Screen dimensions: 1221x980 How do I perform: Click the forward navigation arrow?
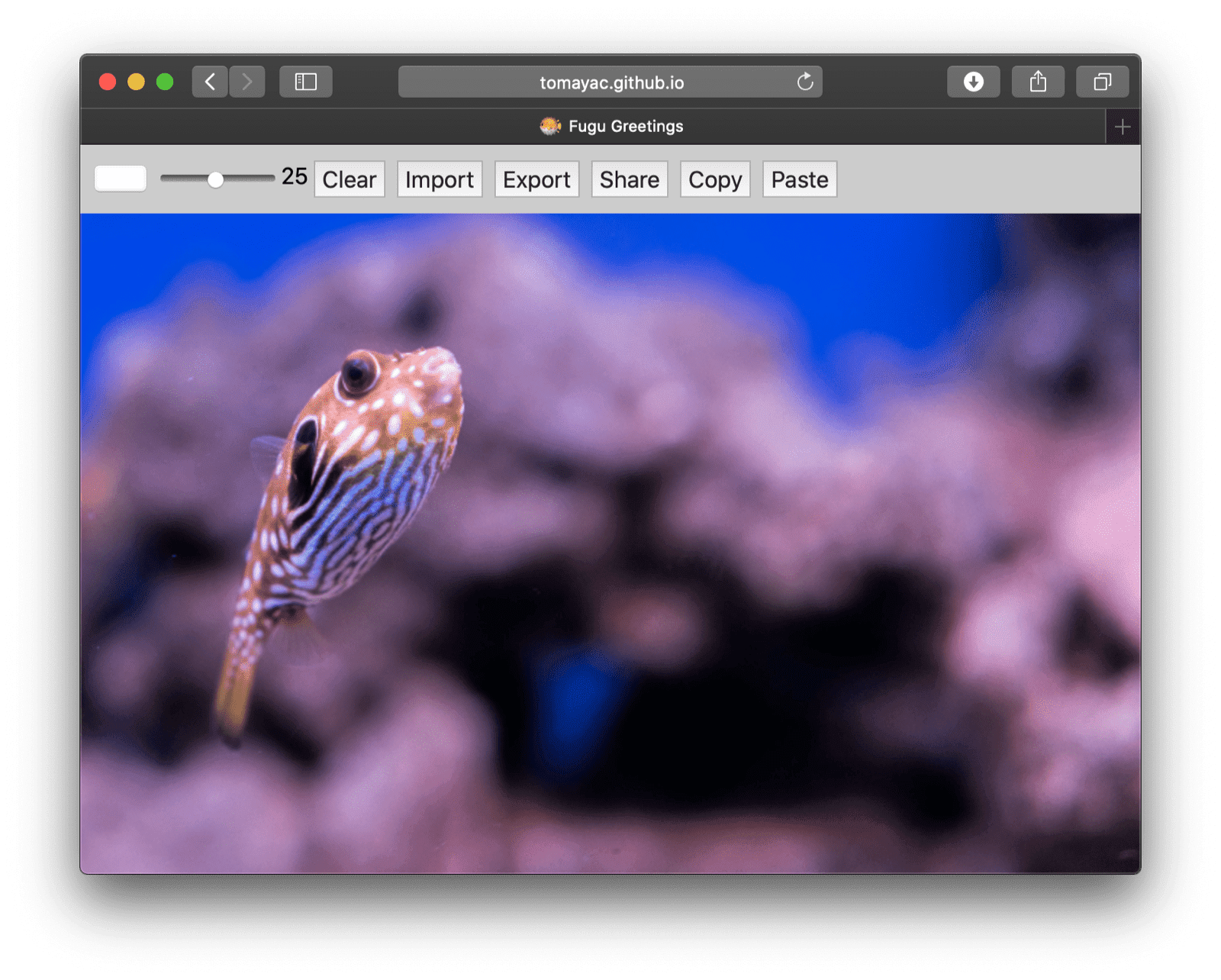[246, 82]
